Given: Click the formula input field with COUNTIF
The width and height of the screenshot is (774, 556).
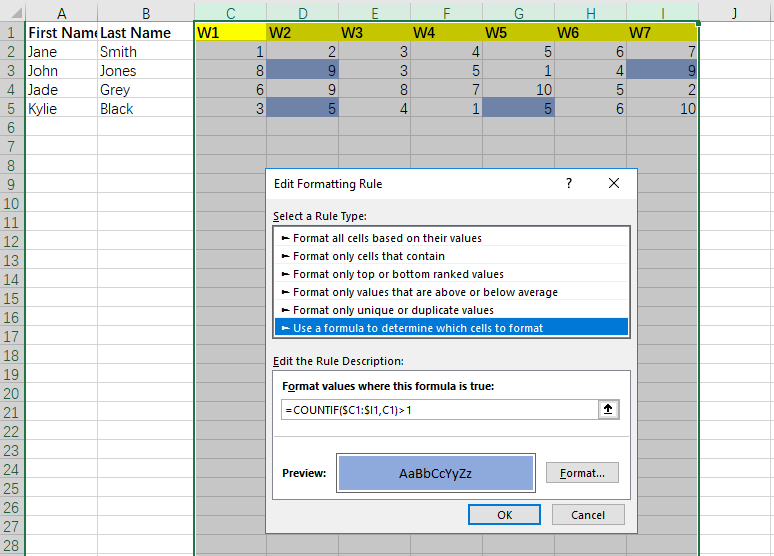Looking at the screenshot, I should 439,410.
